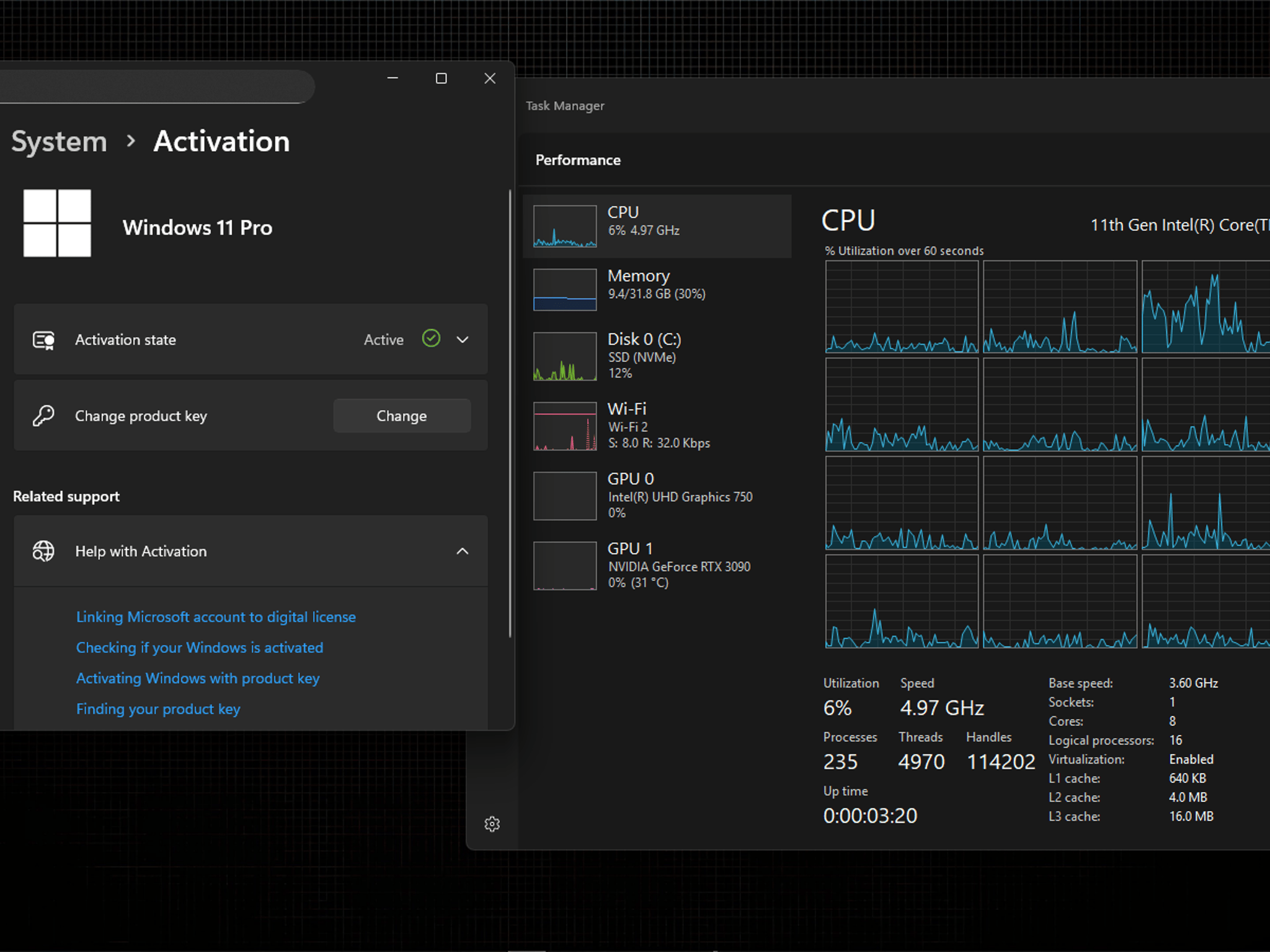Click the L2 cache 4.0 MB value

(x=1188, y=798)
